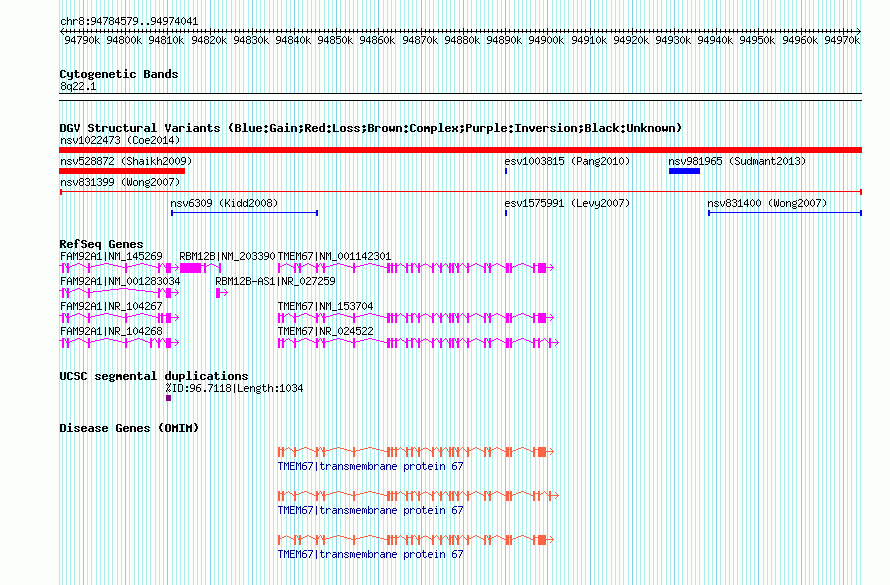Open the second TMEM67|transmembrane protein 67 link
Viewport: 890px width, 585px height.
(371, 511)
